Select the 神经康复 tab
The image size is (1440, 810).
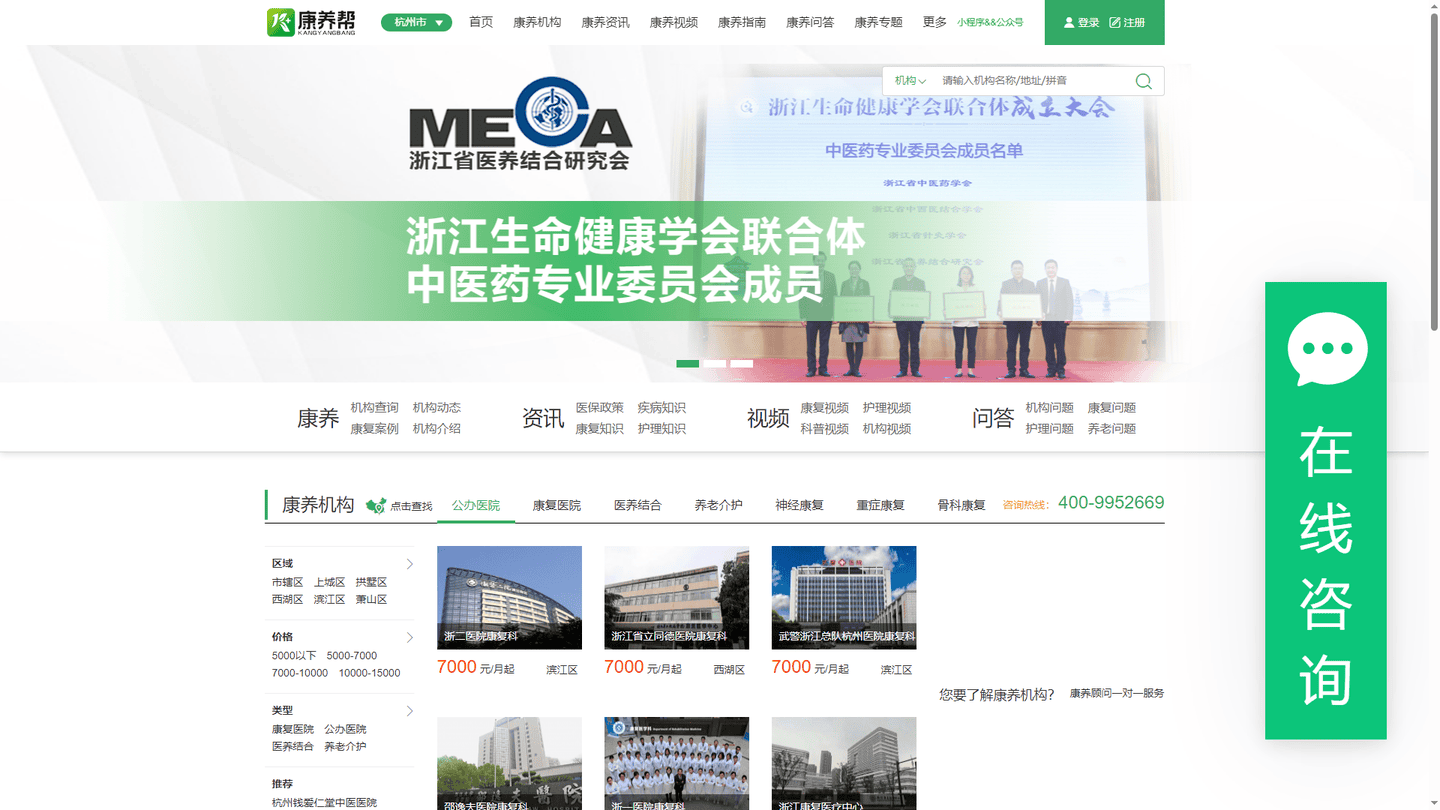point(799,505)
